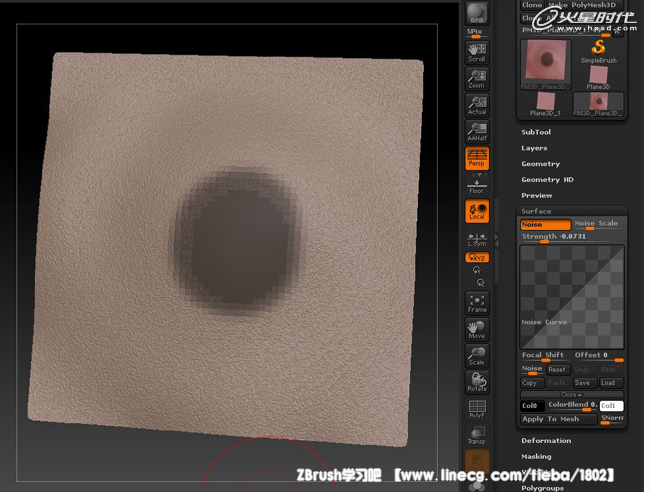
Task: Adjust Noise slider beside Reset
Action: pos(532,370)
